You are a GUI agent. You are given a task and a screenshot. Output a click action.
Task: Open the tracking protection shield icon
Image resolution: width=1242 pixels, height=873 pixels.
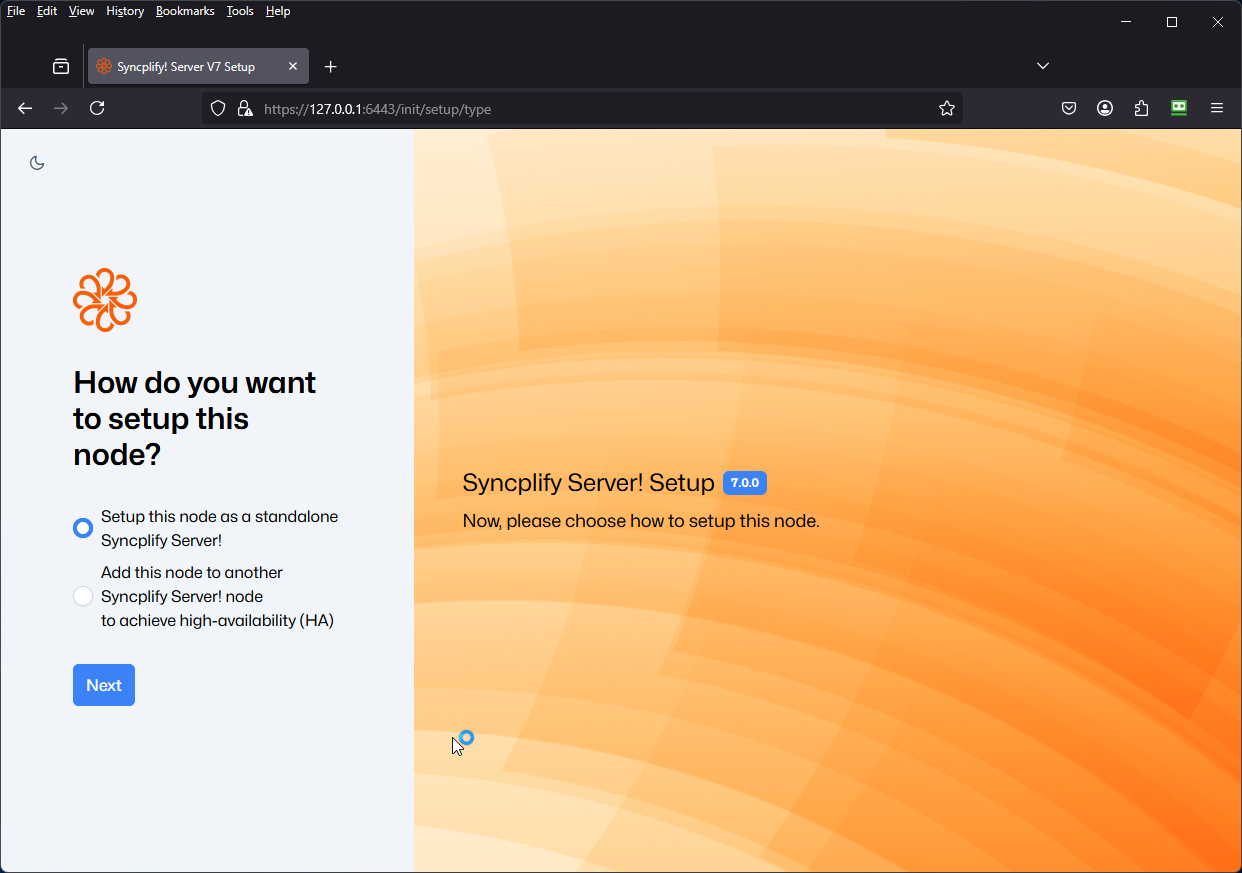point(218,108)
